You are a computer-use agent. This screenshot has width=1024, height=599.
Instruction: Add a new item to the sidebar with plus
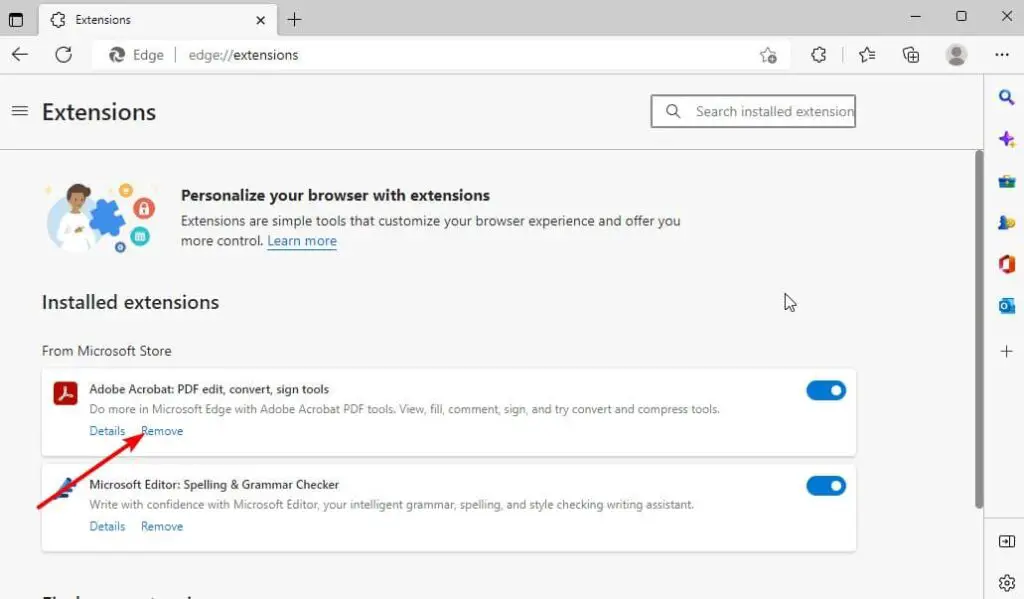click(x=1006, y=351)
